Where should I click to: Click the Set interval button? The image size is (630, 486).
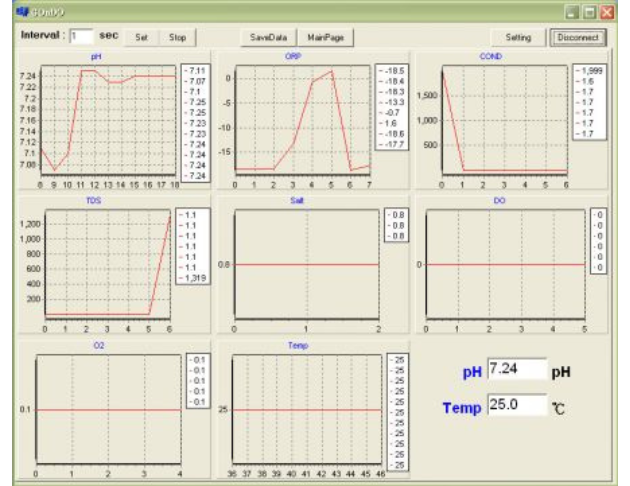tap(142, 36)
